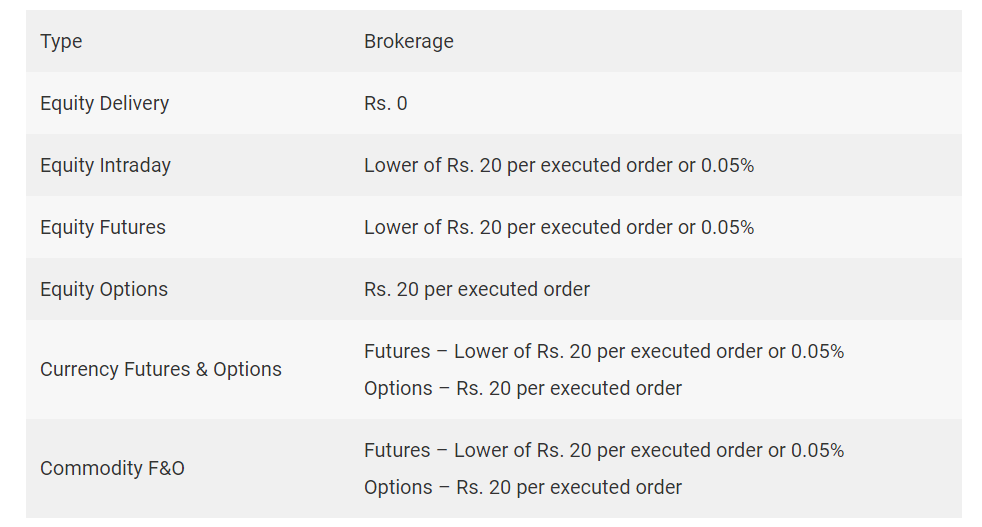Click the Equity Intraday brokerage text
Viewport: 982px width, 527px height.
pyautogui.click(x=559, y=165)
